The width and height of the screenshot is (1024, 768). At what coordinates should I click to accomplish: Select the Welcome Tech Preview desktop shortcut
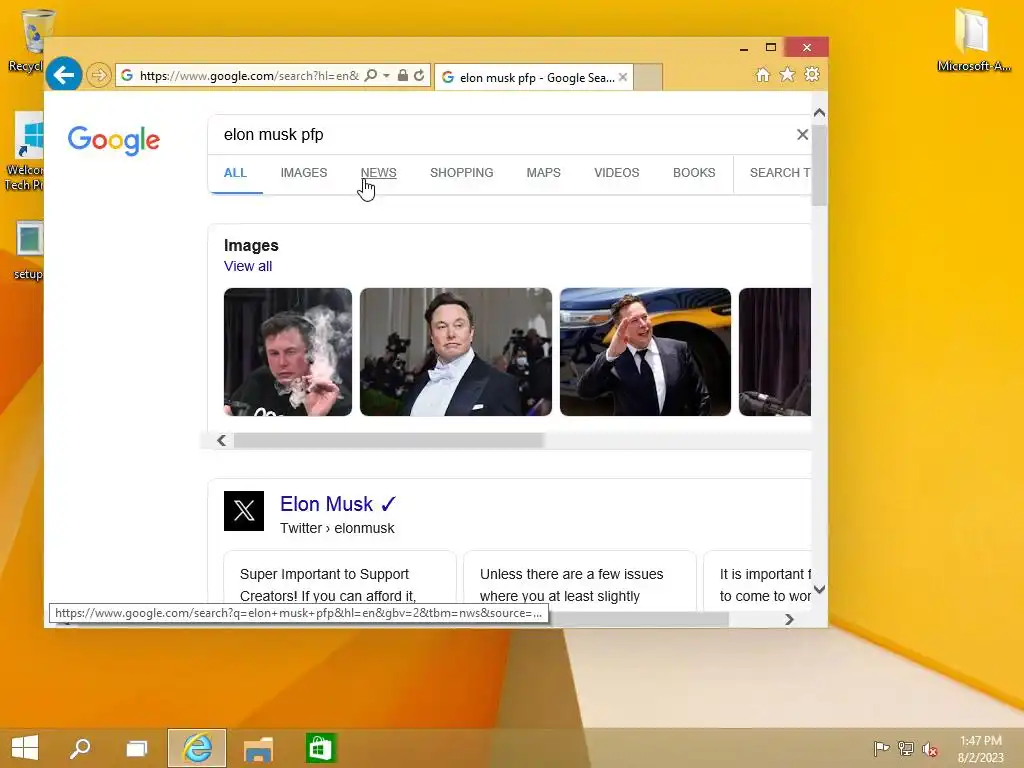(25, 152)
